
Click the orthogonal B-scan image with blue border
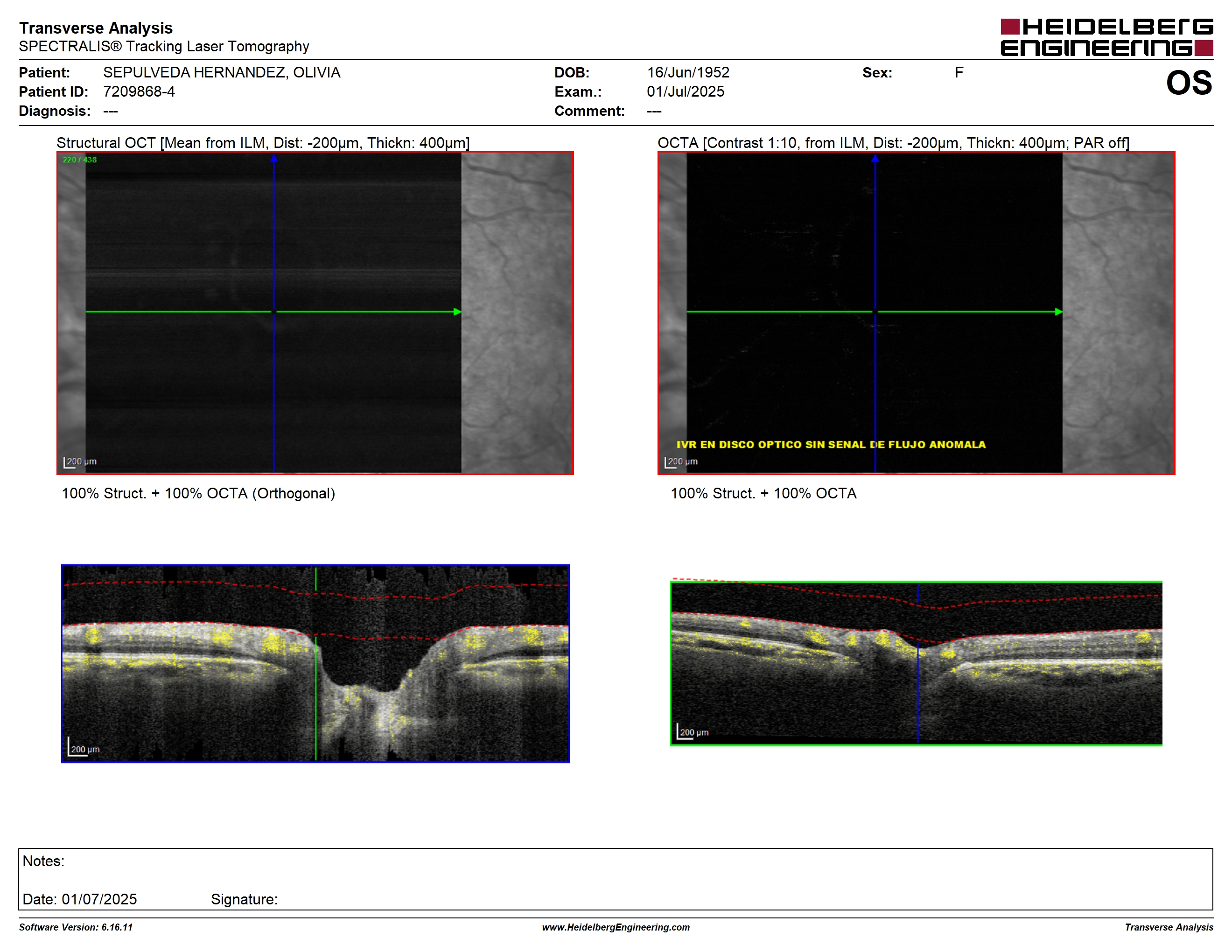pyautogui.click(x=315, y=663)
